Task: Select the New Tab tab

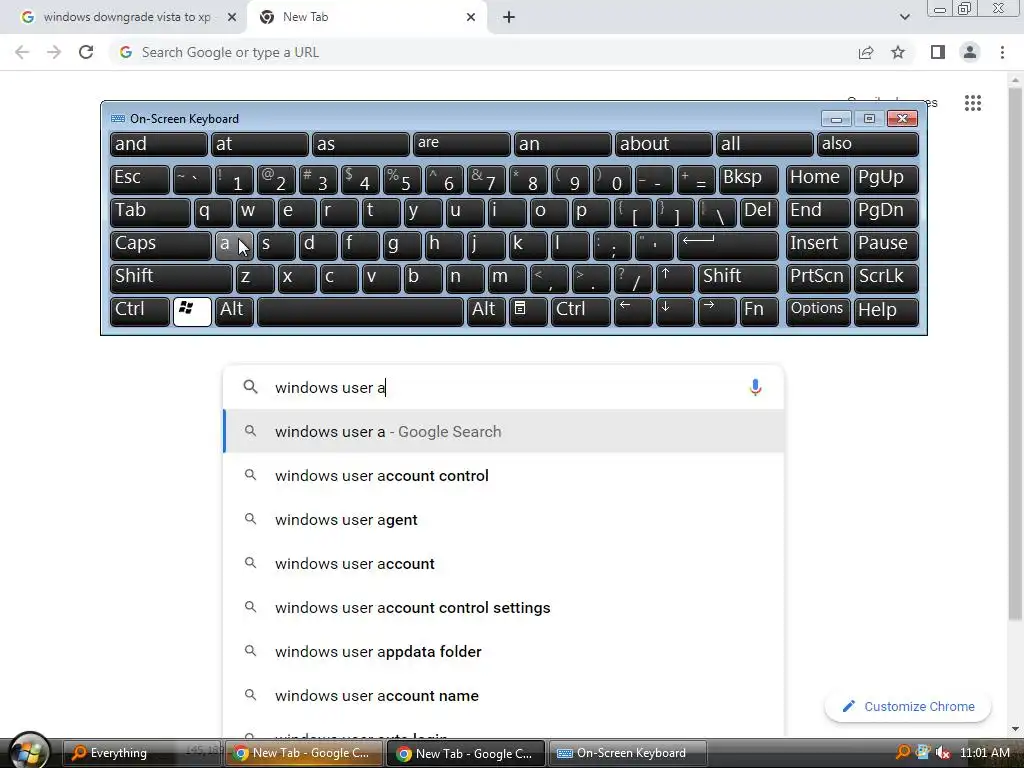Action: coord(366,17)
